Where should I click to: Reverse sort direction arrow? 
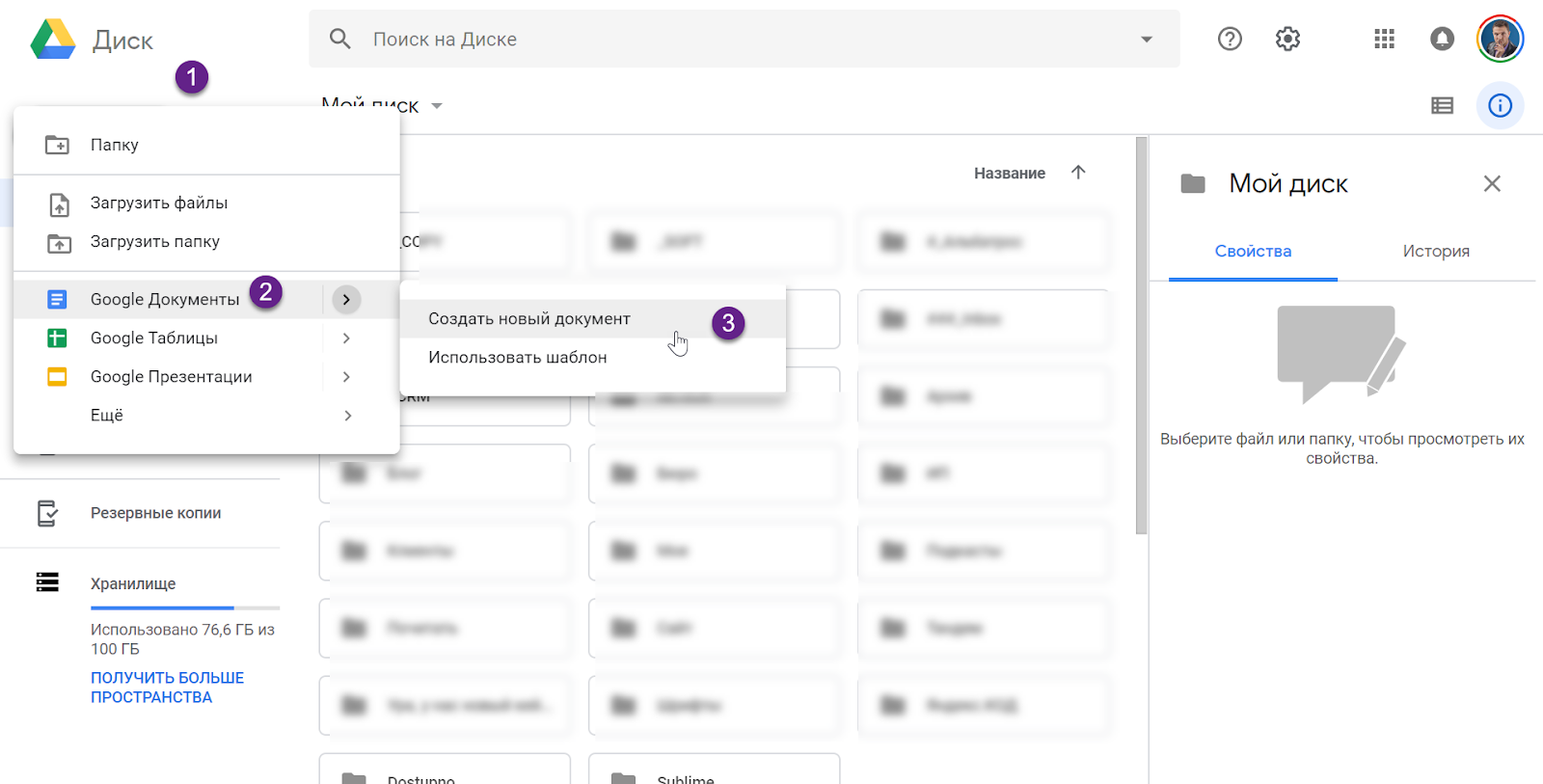click(x=1078, y=173)
